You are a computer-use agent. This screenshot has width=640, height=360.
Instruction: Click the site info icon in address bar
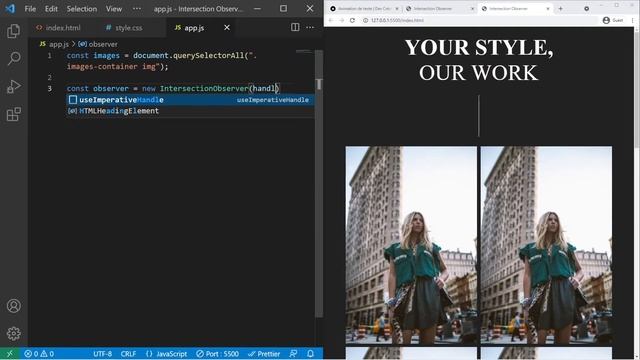pos(366,20)
